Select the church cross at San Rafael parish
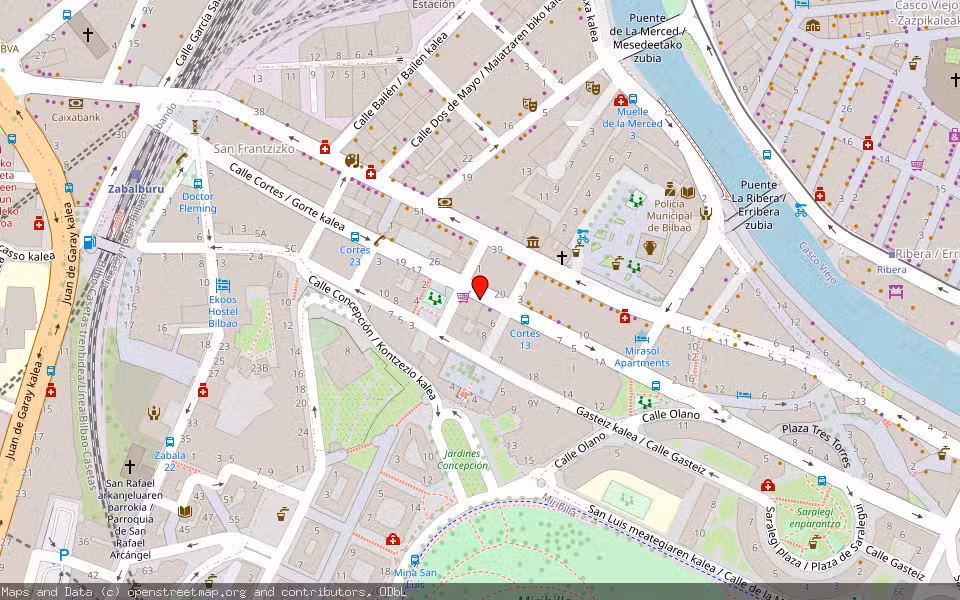This screenshot has height=600, width=960. point(130,467)
